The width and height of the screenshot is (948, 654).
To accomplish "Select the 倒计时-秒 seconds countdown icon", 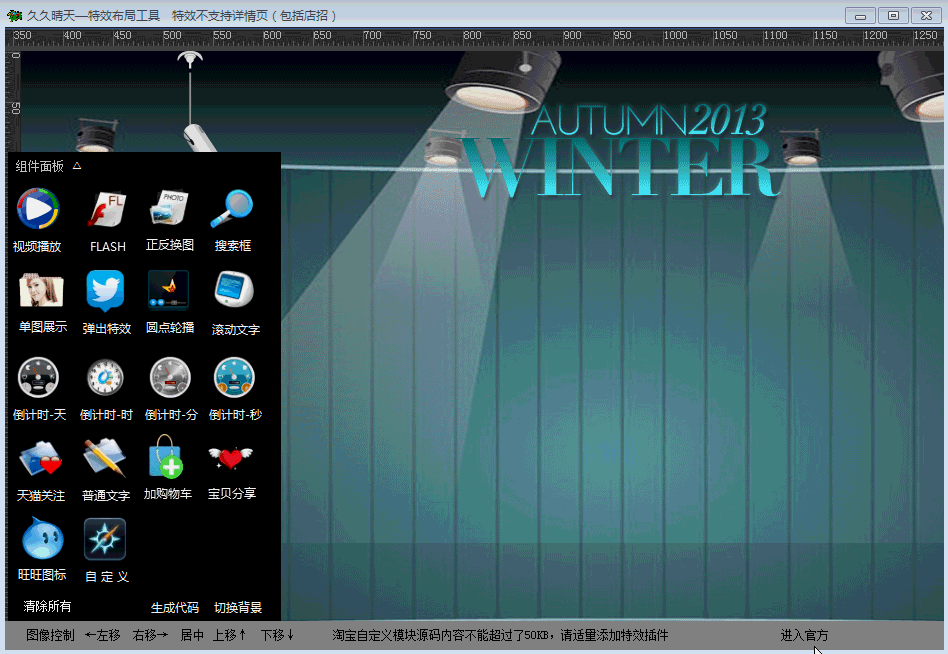I will click(x=235, y=378).
